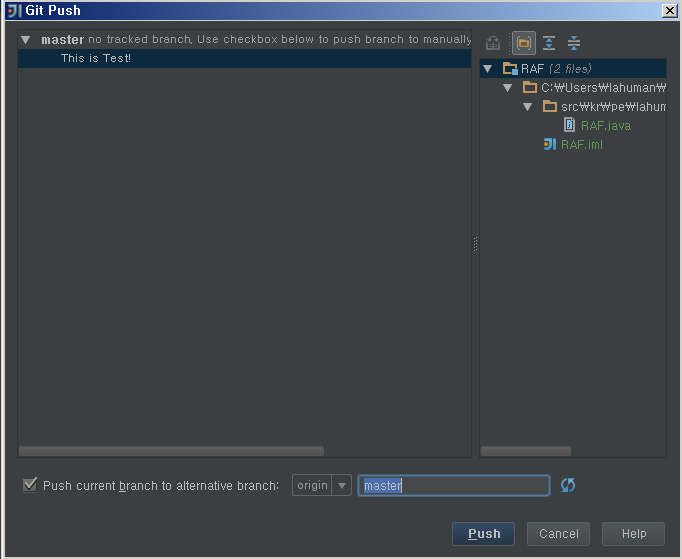Select RAF.iml in the files tree

(x=582, y=144)
